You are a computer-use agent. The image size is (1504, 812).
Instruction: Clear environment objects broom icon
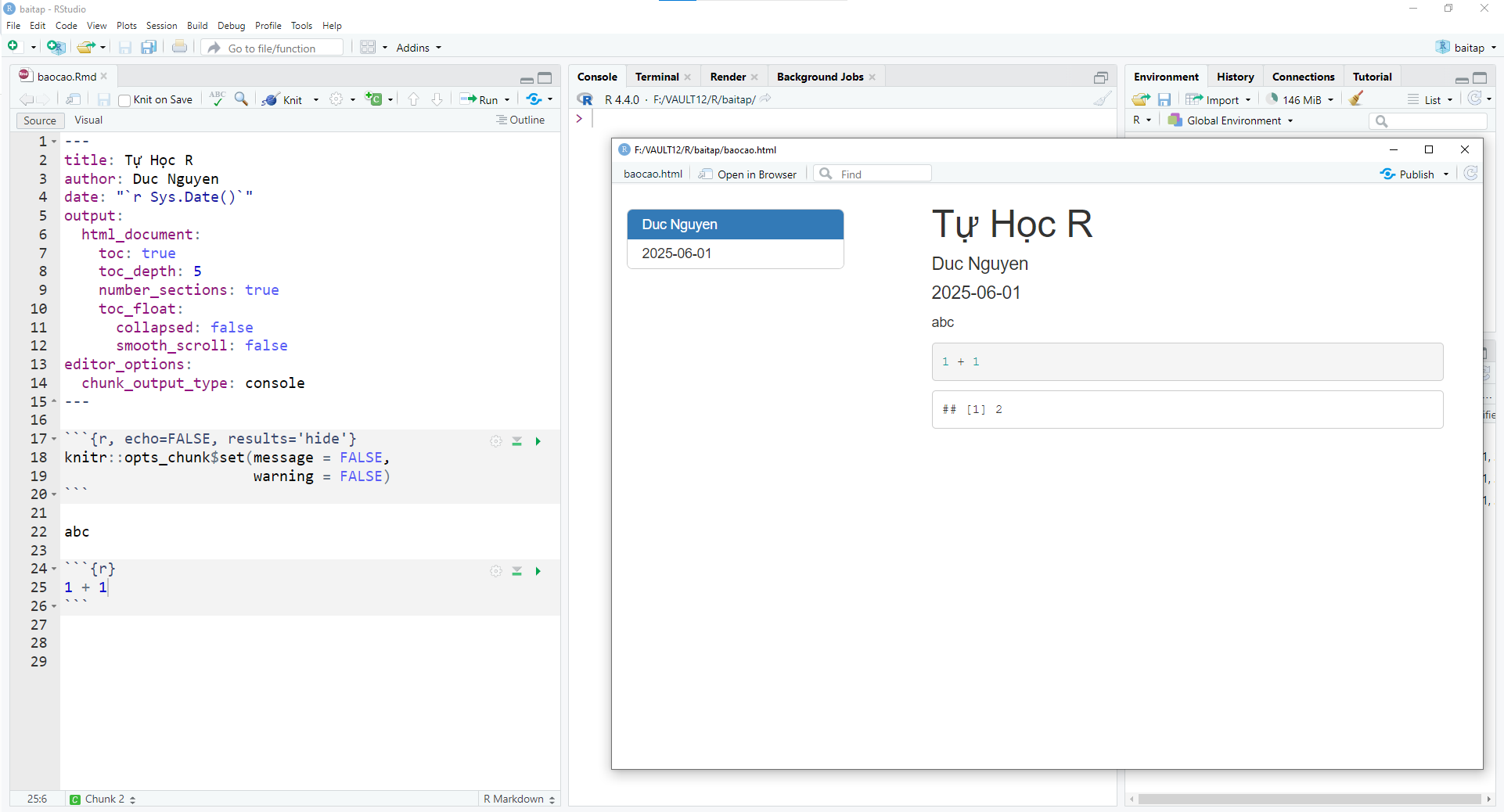pyautogui.click(x=1356, y=99)
